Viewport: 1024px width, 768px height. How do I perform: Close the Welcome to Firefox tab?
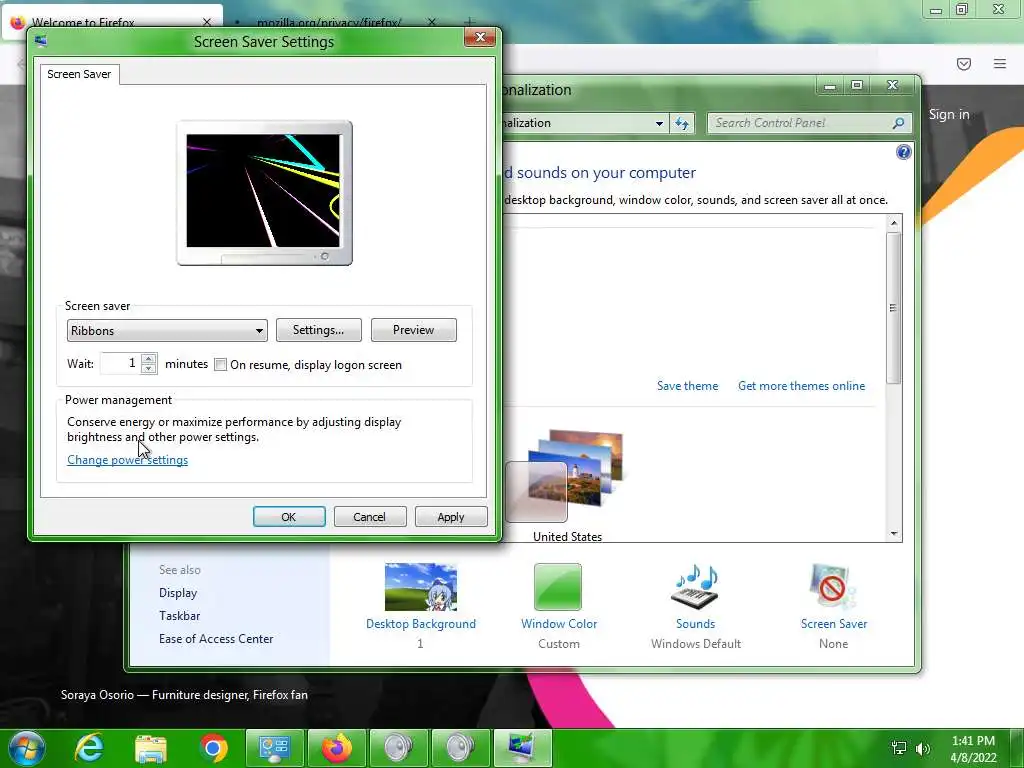pos(207,22)
